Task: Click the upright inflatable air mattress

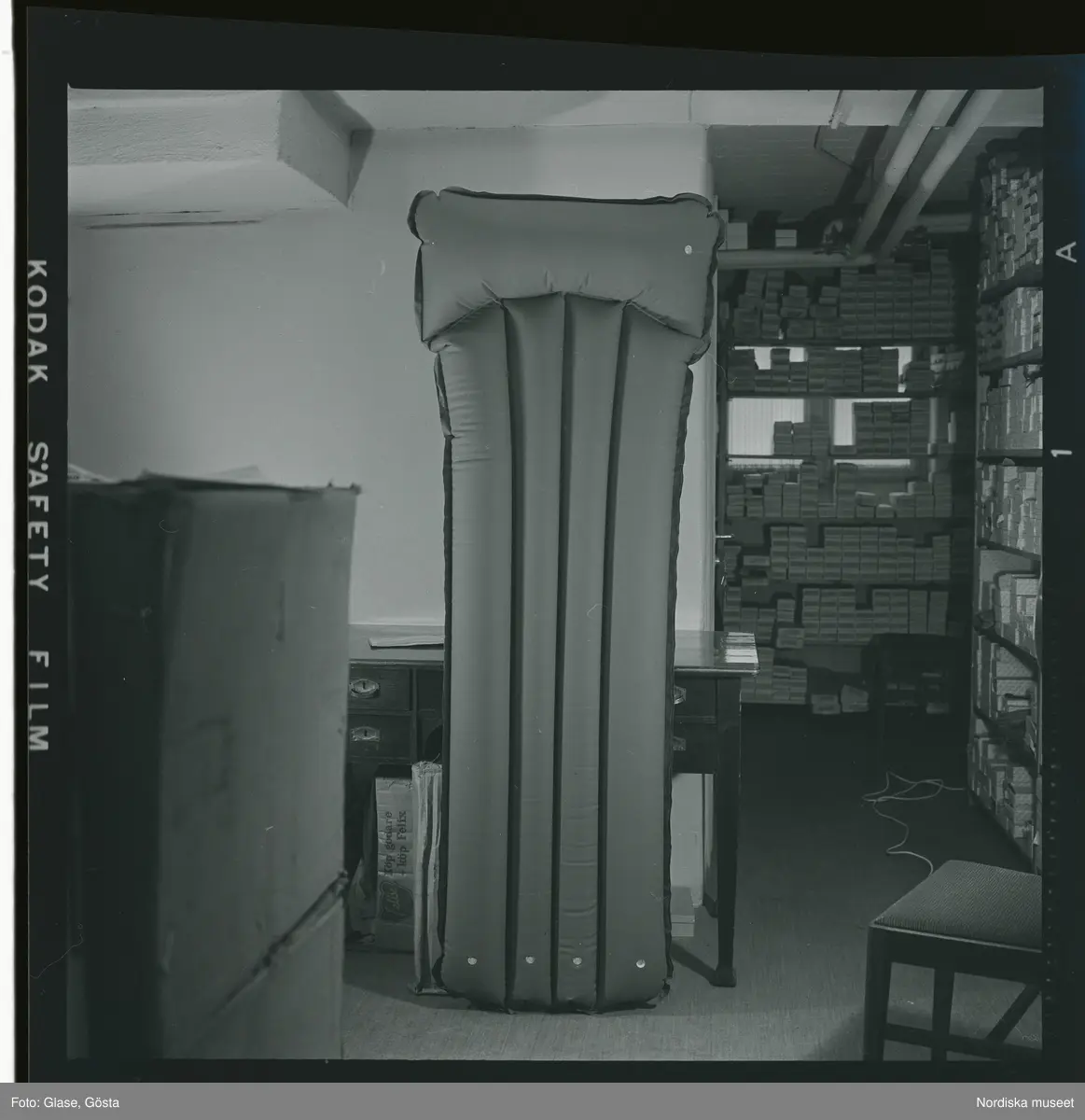Action: [560, 653]
